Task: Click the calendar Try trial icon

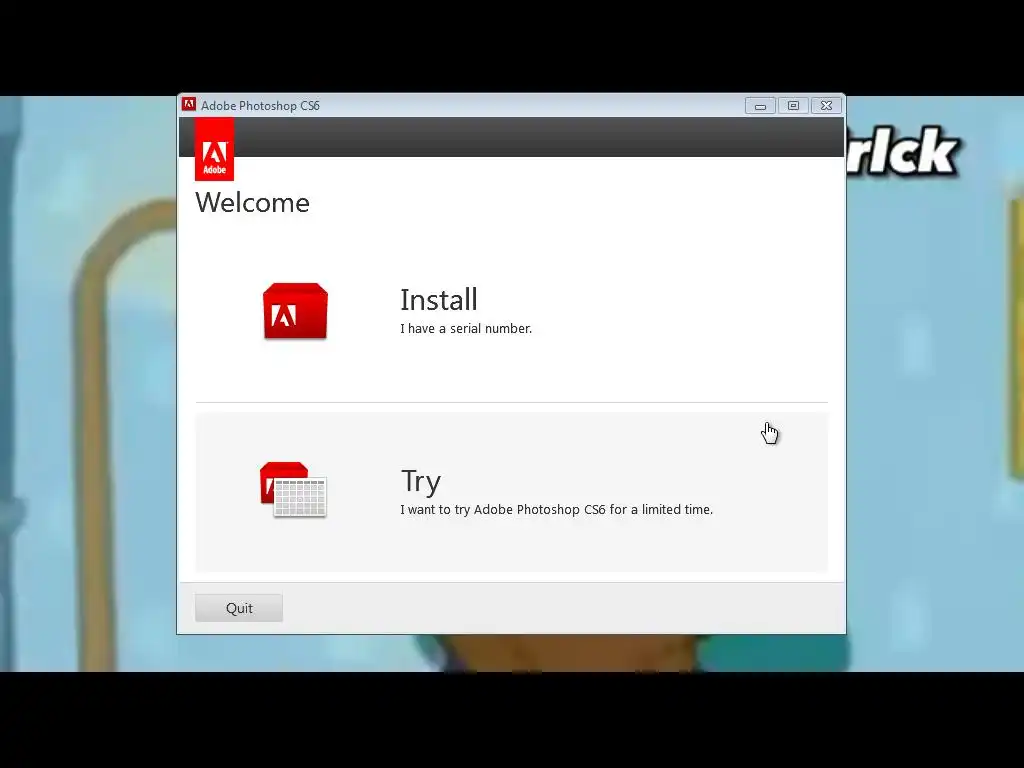Action: pyautogui.click(x=293, y=490)
